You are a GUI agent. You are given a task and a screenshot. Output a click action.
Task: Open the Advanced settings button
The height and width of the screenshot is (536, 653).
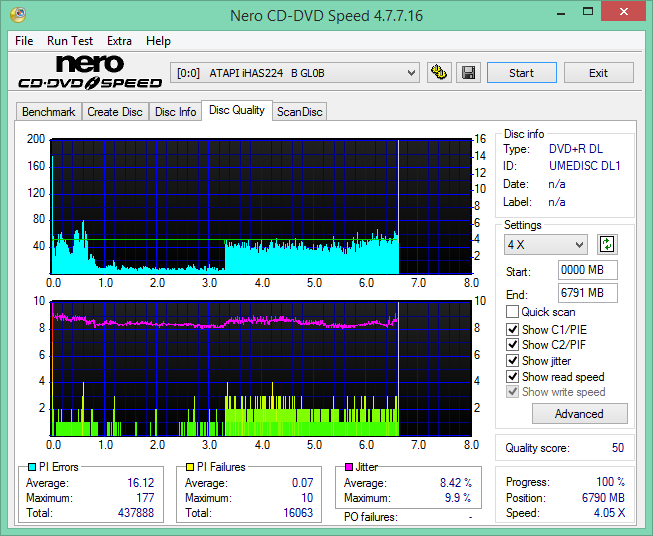[579, 414]
